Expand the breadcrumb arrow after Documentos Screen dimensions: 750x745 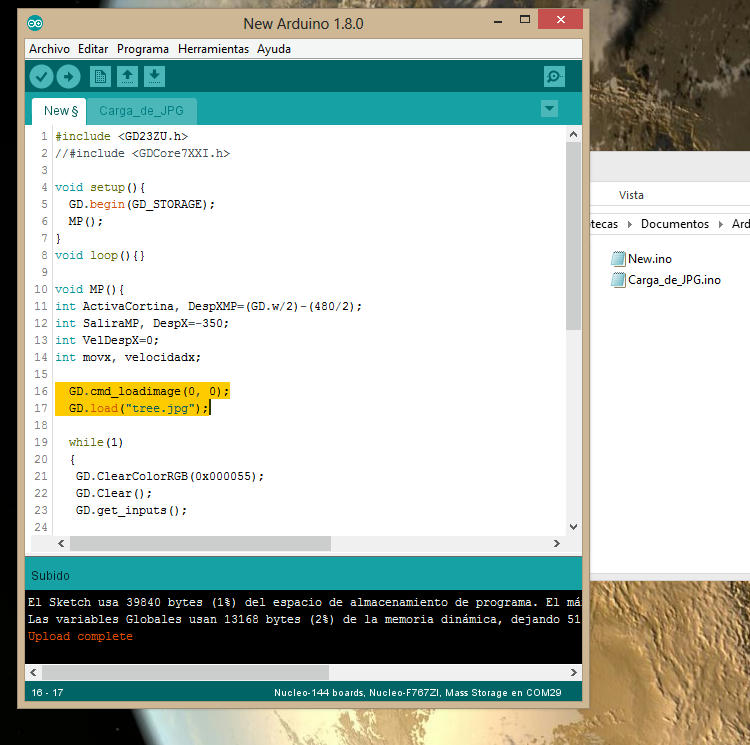point(721,224)
